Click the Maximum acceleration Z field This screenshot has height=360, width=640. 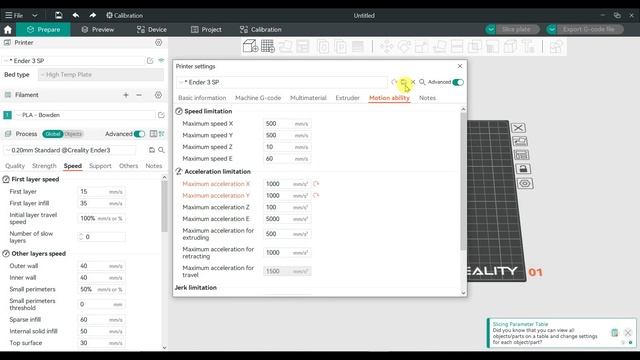click(287, 207)
